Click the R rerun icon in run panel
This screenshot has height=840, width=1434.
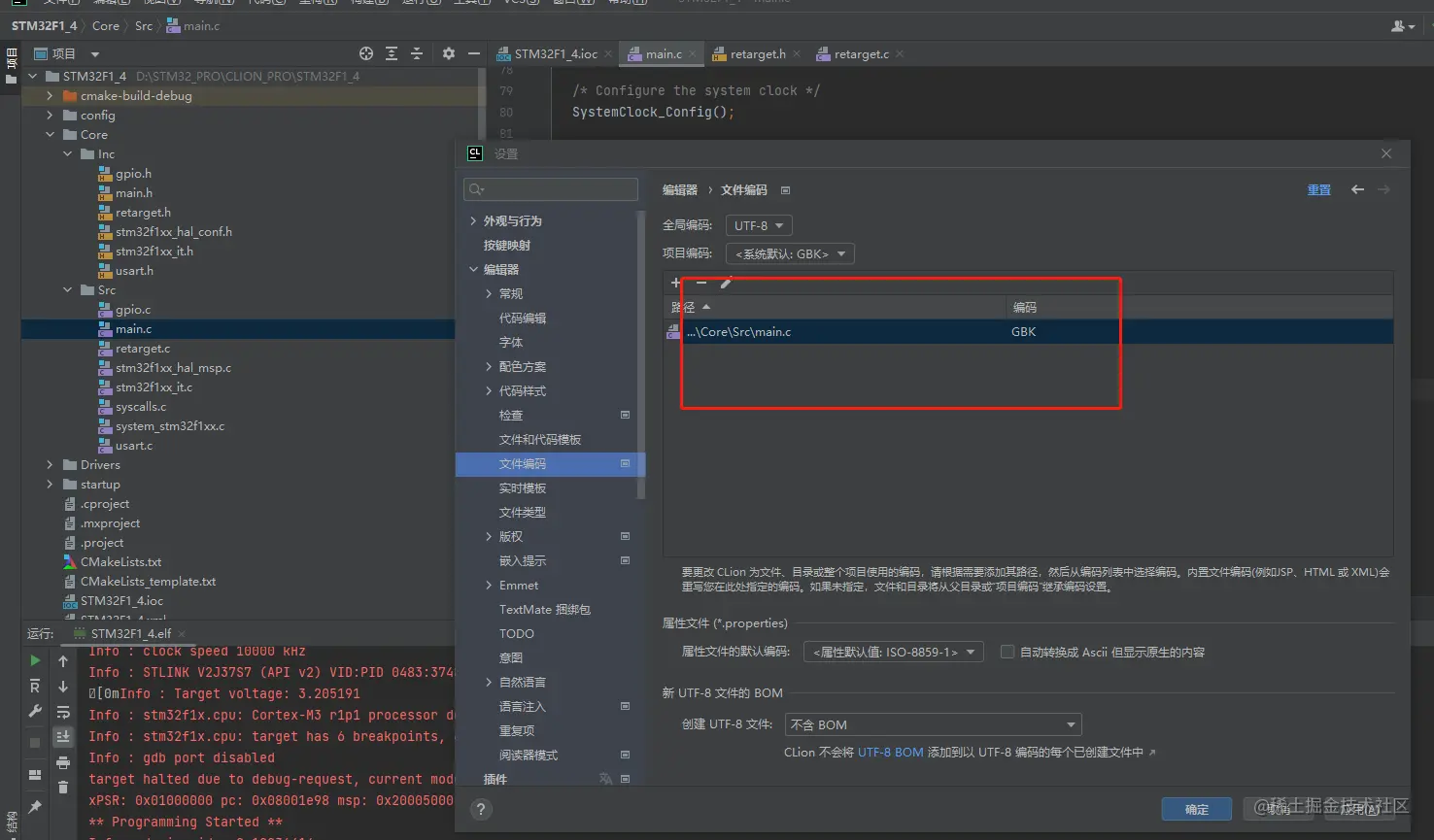pyautogui.click(x=35, y=687)
